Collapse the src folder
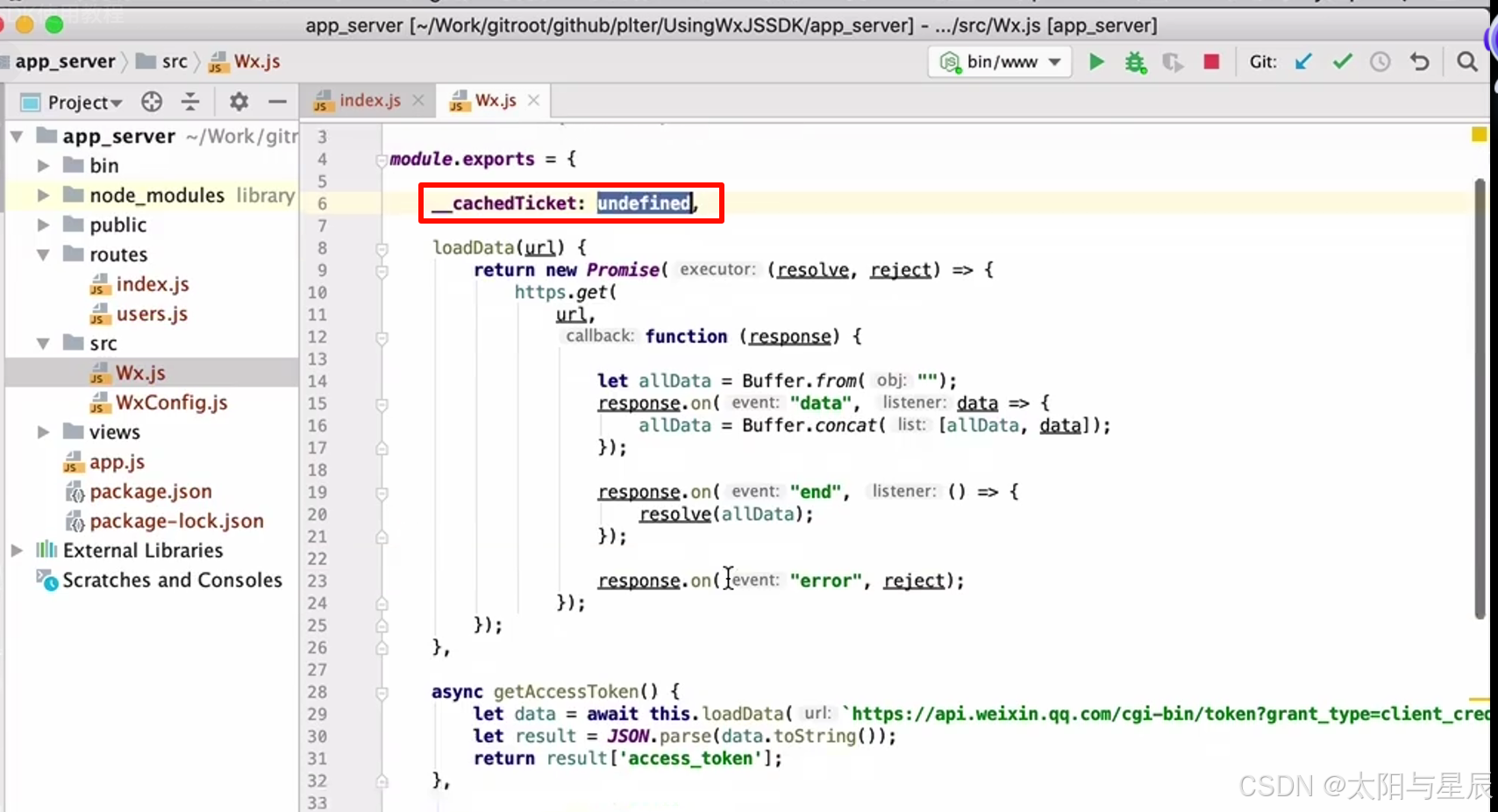The image size is (1498, 812). click(43, 344)
